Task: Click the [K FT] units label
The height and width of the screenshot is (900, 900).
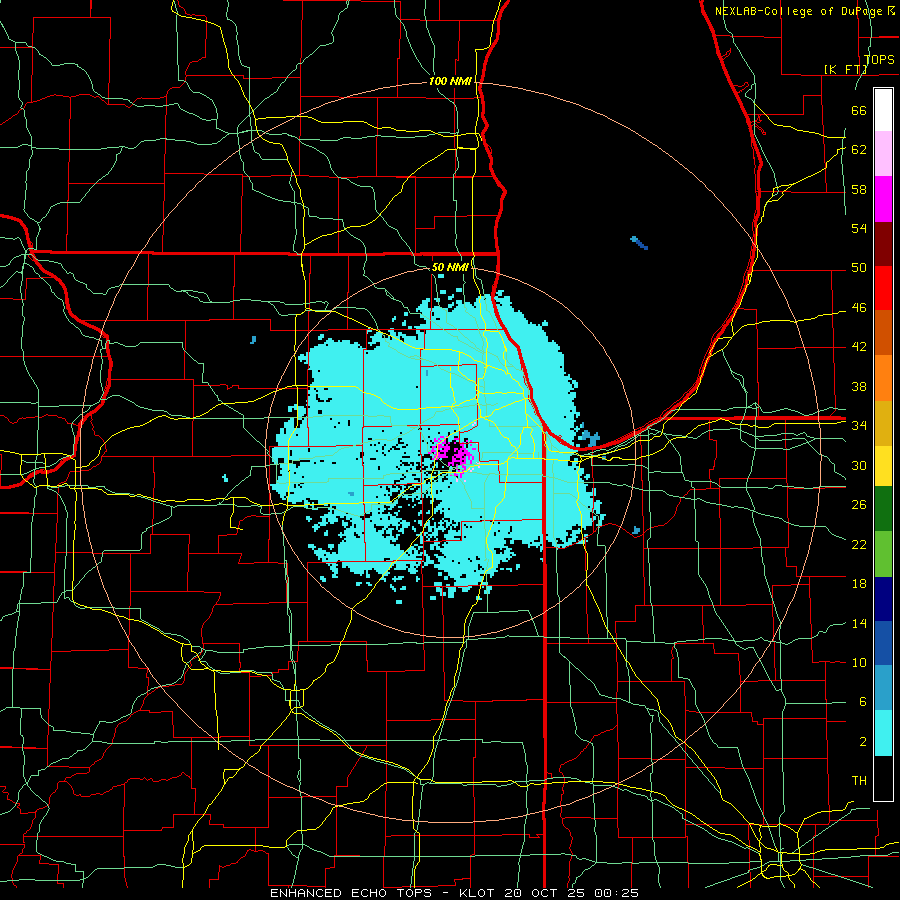Action: coord(845,69)
